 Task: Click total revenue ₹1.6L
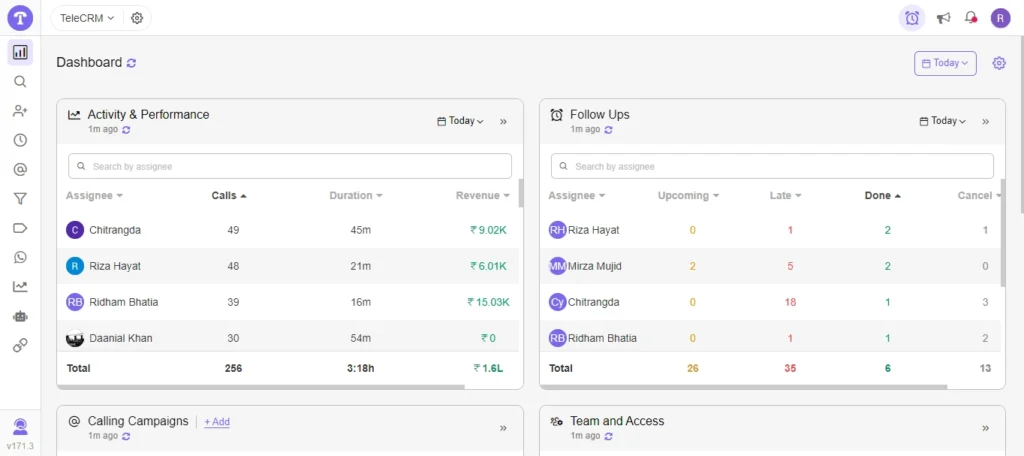coord(488,368)
